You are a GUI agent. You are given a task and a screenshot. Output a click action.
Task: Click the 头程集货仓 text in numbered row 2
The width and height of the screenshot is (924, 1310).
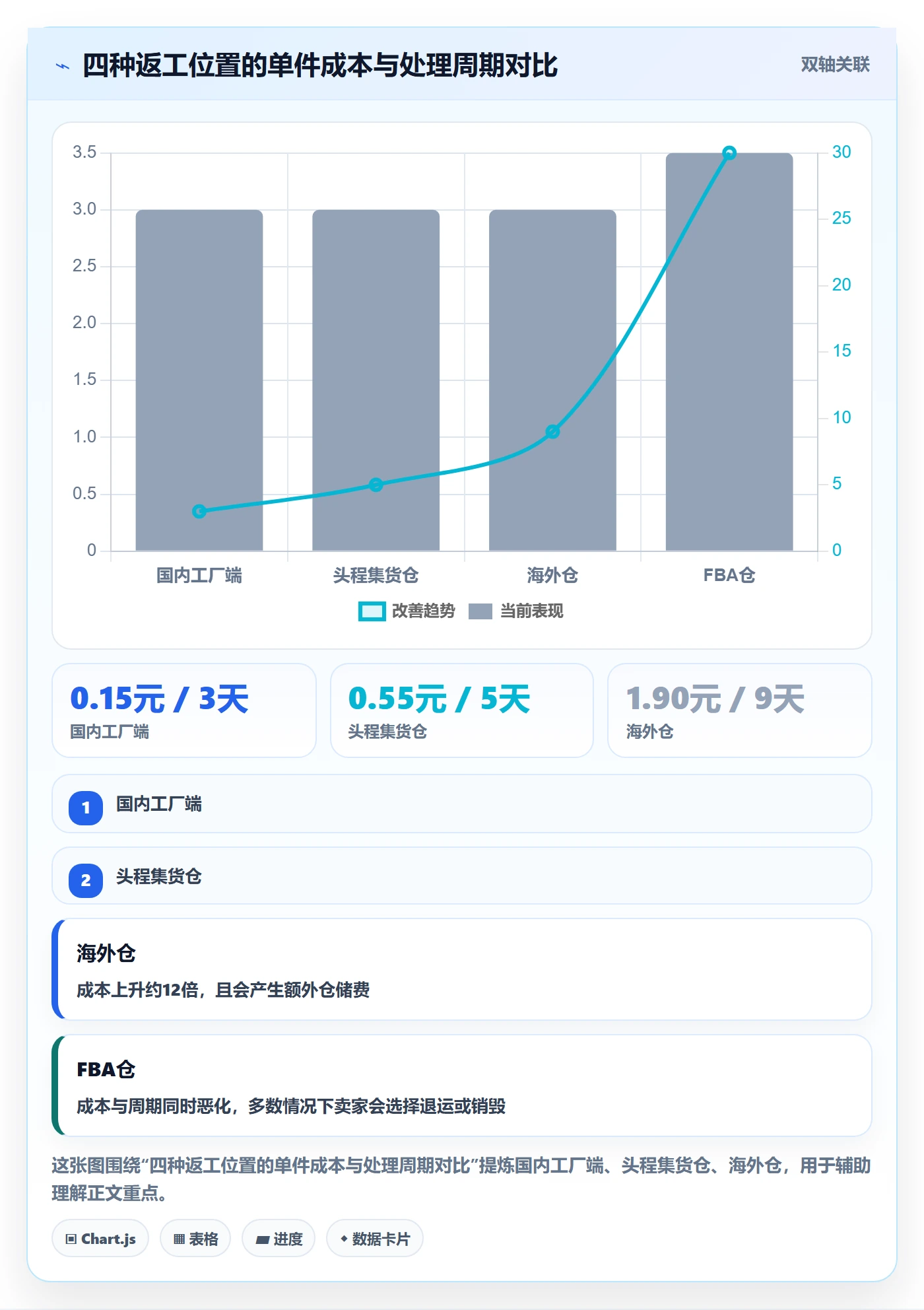[159, 877]
